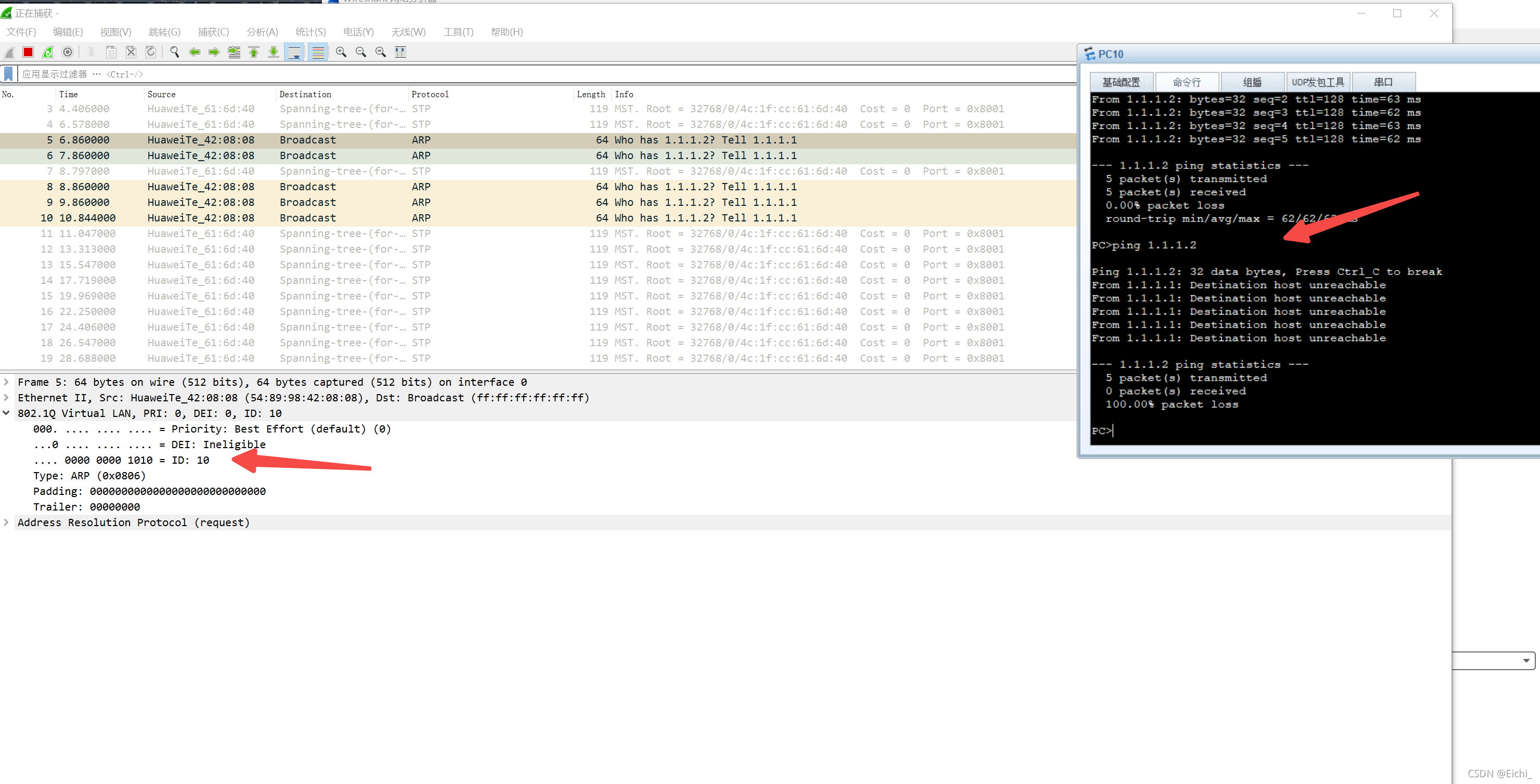
Task: Open the 工具(T) menu
Action: [459, 32]
